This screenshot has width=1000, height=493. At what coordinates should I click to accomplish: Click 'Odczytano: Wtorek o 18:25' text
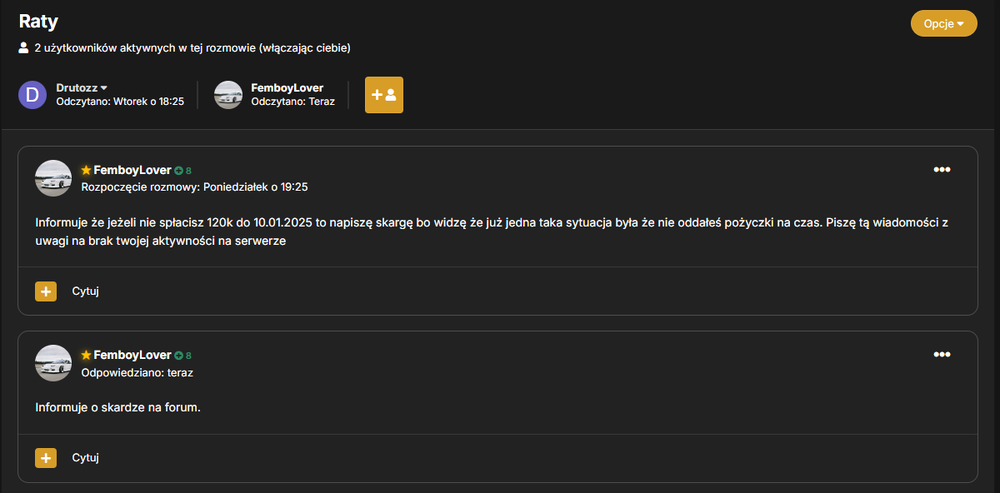(x=120, y=101)
